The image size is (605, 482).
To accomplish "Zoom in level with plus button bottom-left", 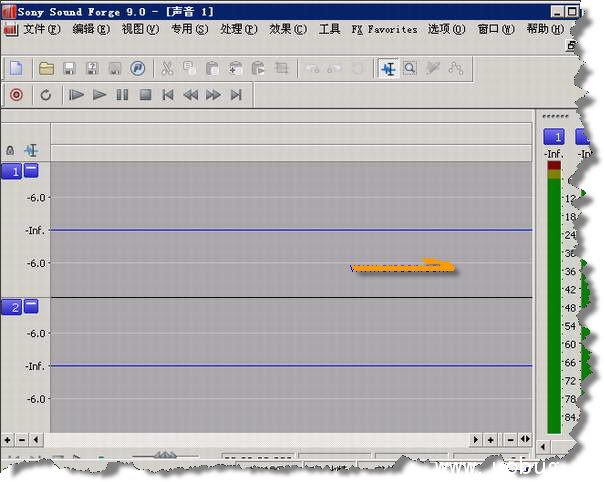I will 7,440.
